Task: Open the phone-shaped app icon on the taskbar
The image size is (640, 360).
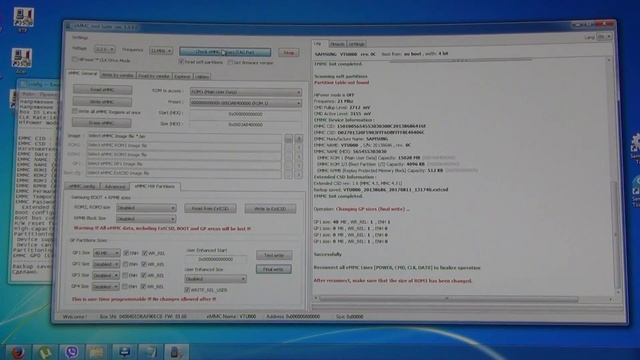Action: pyautogui.click(x=175, y=352)
